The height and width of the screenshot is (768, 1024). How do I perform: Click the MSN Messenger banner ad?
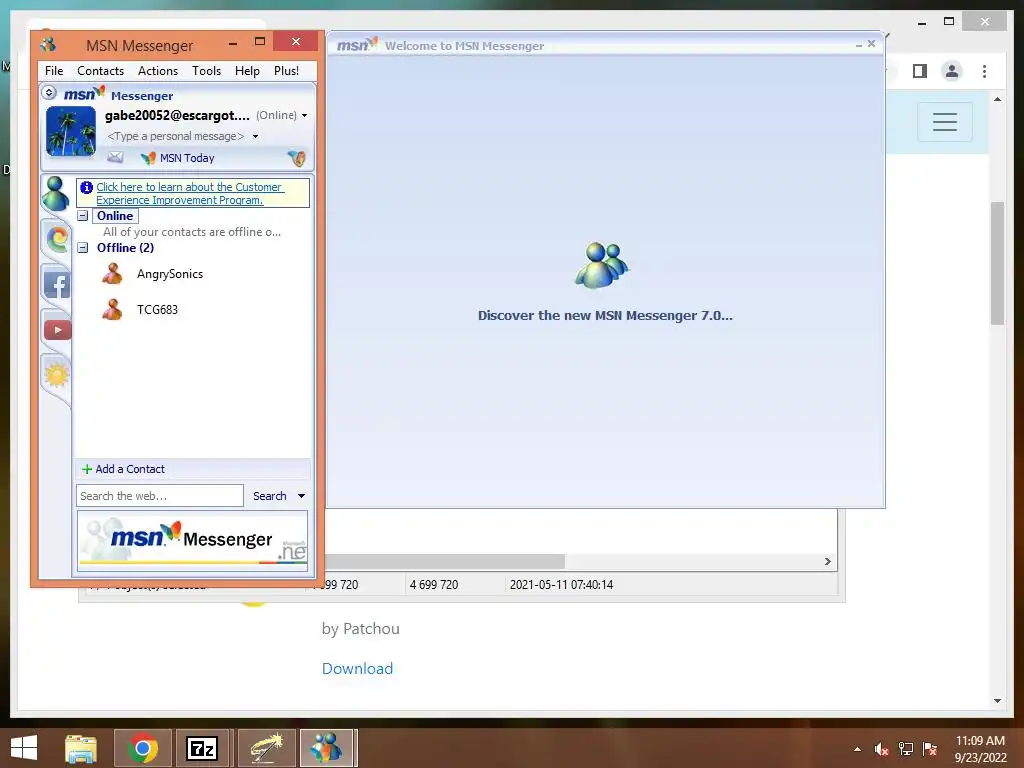(x=192, y=541)
